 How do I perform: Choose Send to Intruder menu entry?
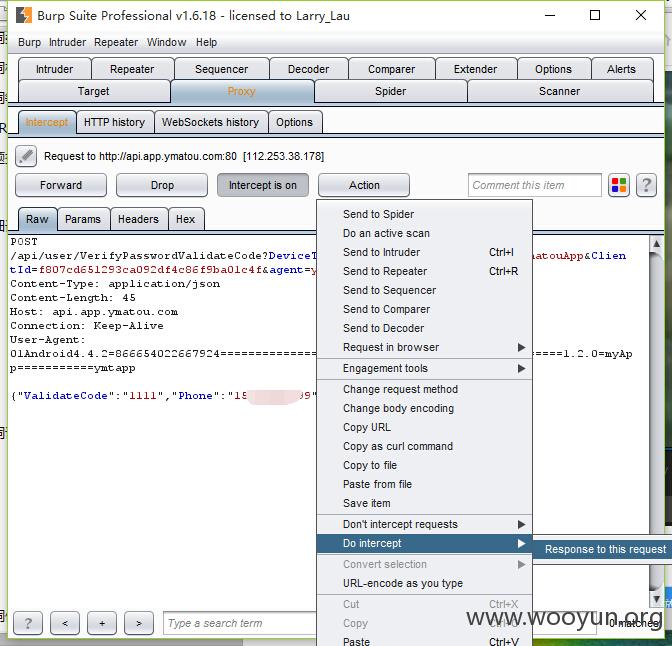click(x=424, y=252)
